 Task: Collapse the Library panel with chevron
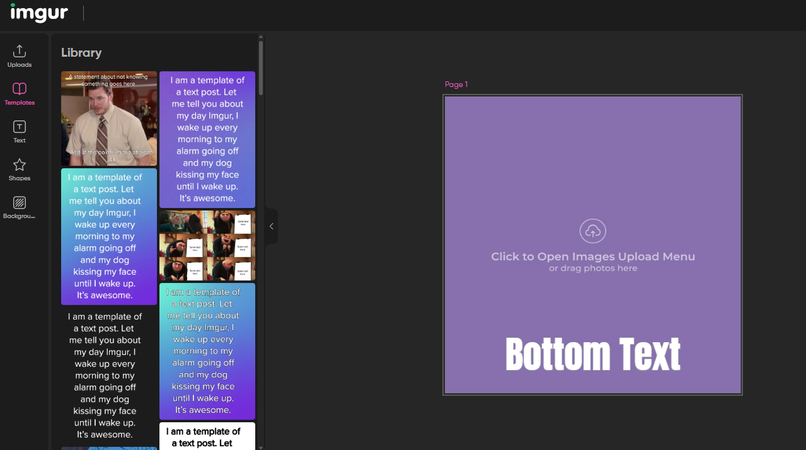coord(271,226)
